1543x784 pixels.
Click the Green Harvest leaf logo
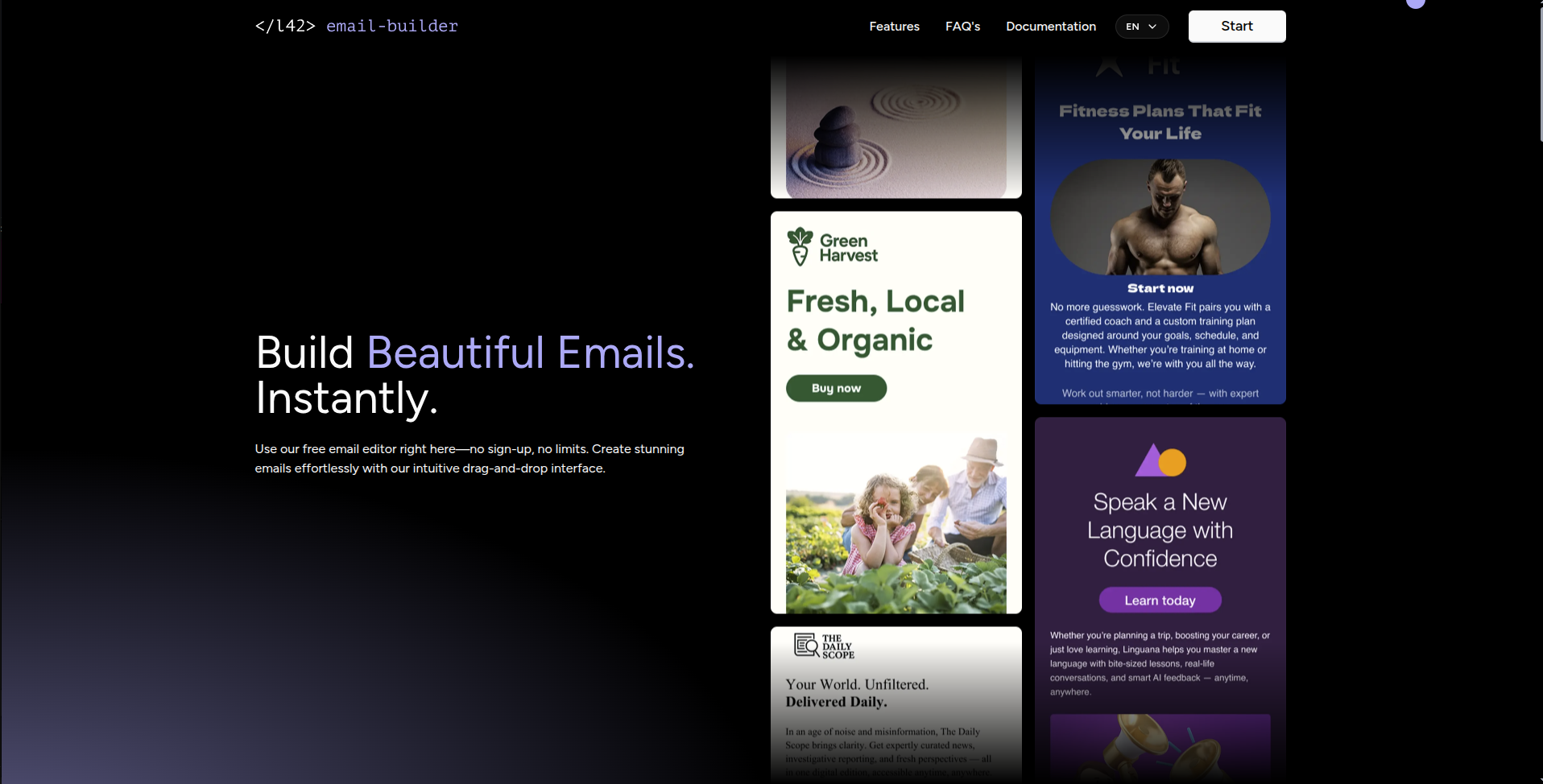point(800,246)
